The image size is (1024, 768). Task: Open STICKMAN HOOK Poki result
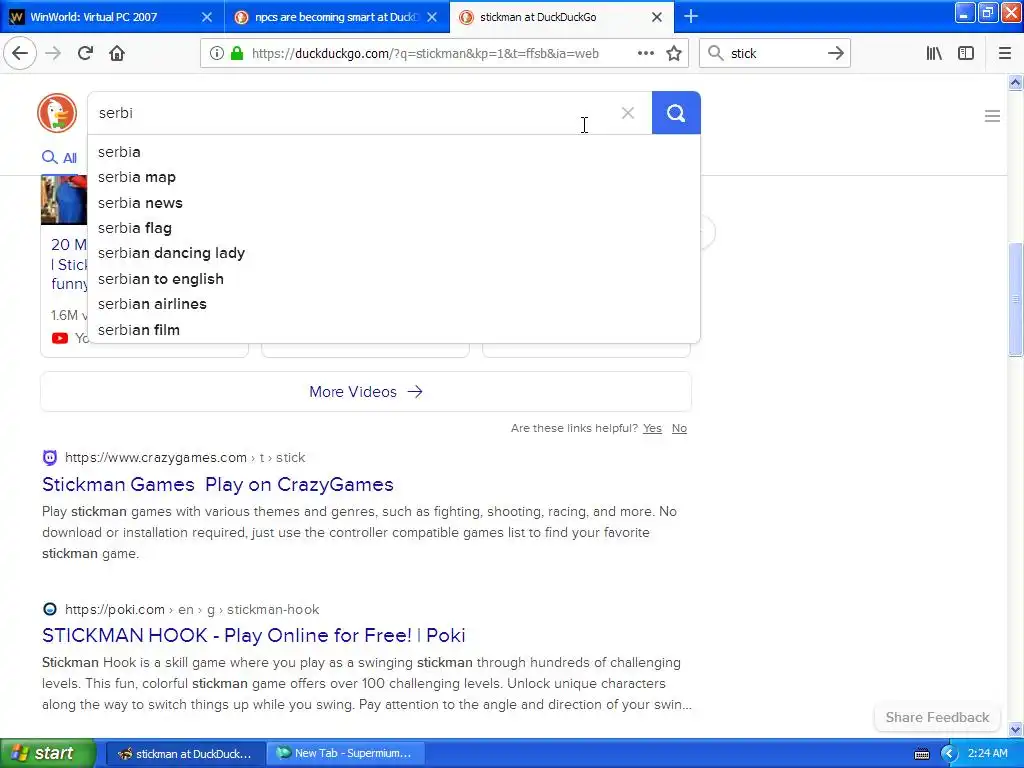point(253,635)
